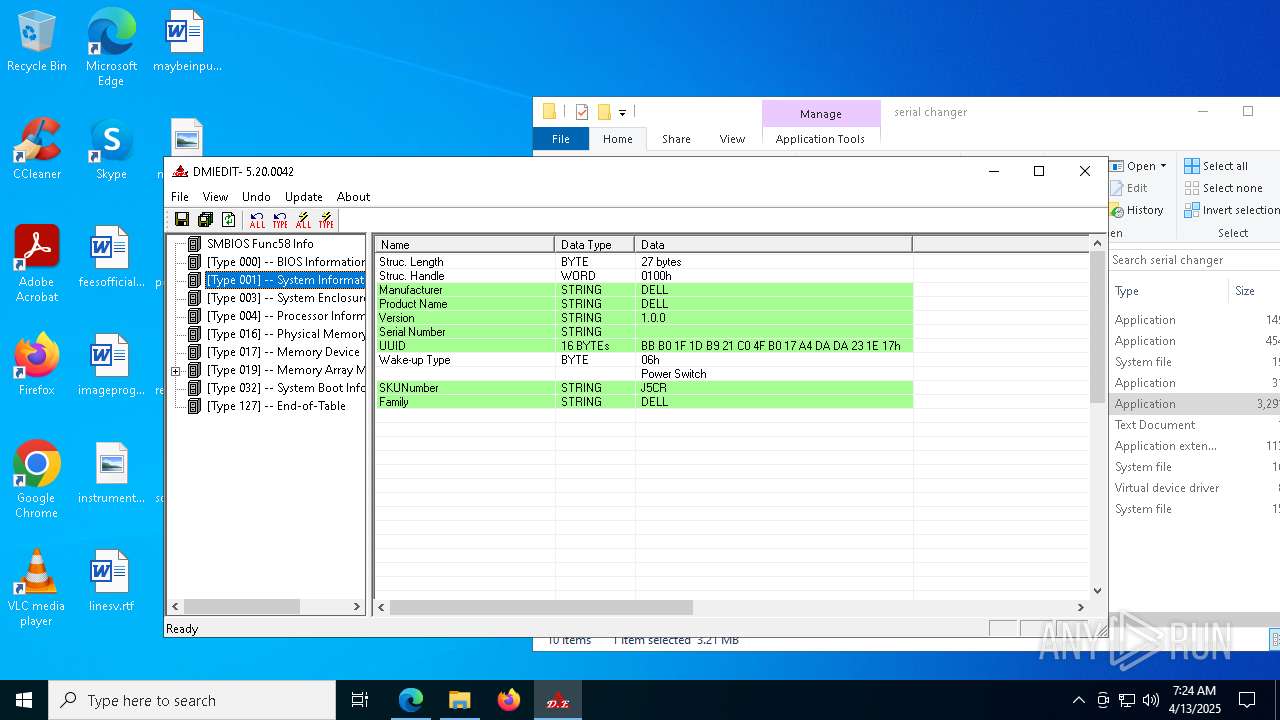The image size is (1280, 720).
Task: Select the Serial Number row
Action: [644, 332]
